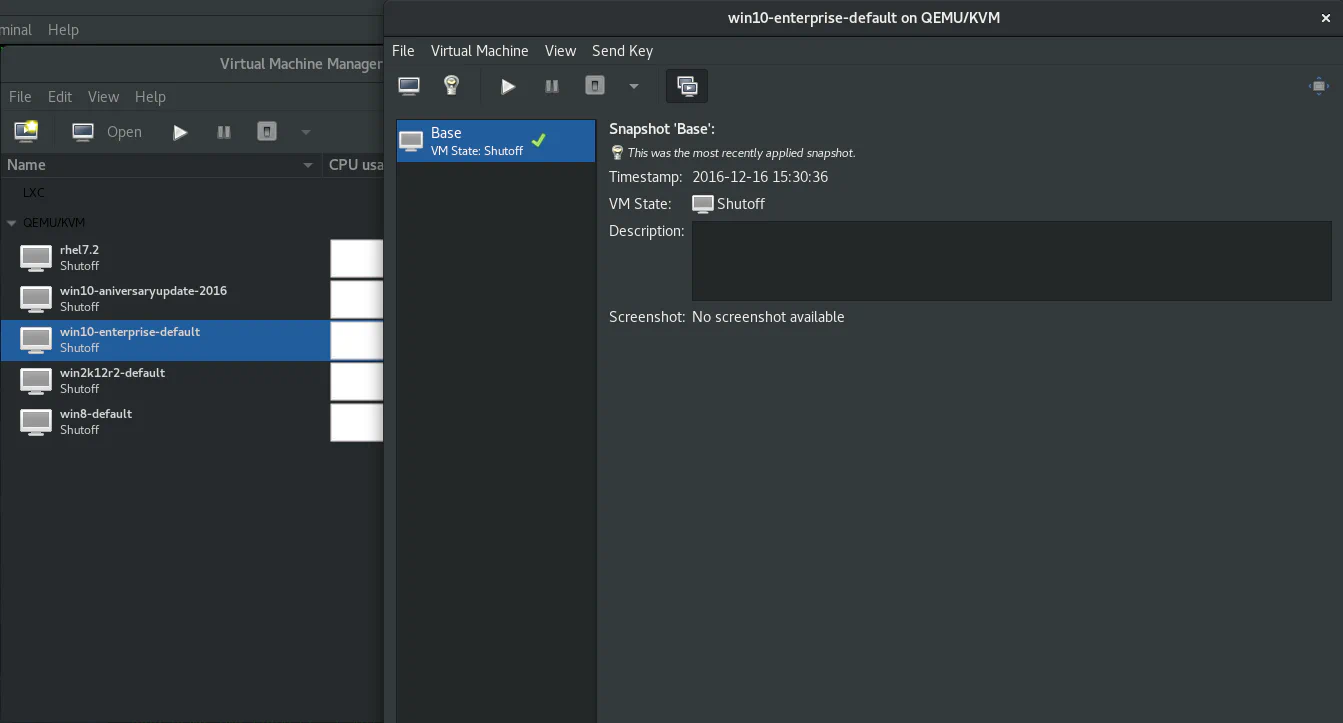The height and width of the screenshot is (723, 1343).
Task: Click the most recently applied snapshot note
Action: tap(741, 153)
